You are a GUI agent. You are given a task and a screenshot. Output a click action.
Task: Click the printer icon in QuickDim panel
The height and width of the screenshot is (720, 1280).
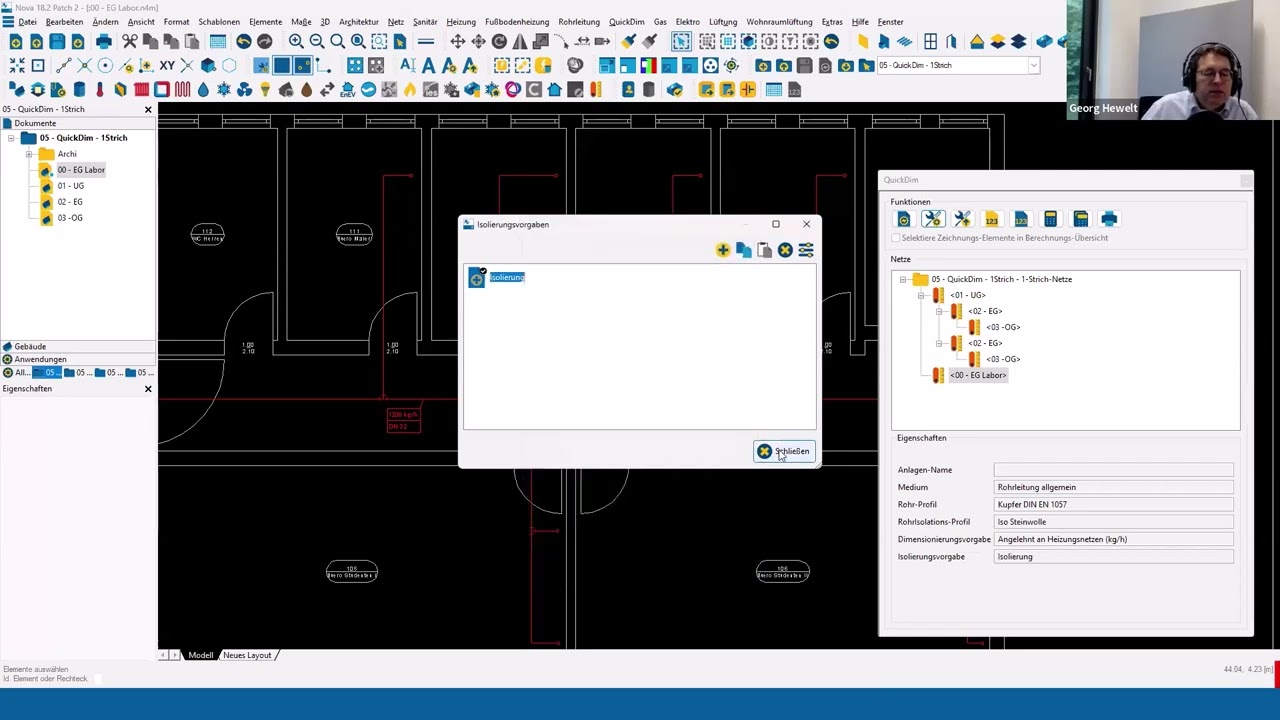pos(1109,219)
